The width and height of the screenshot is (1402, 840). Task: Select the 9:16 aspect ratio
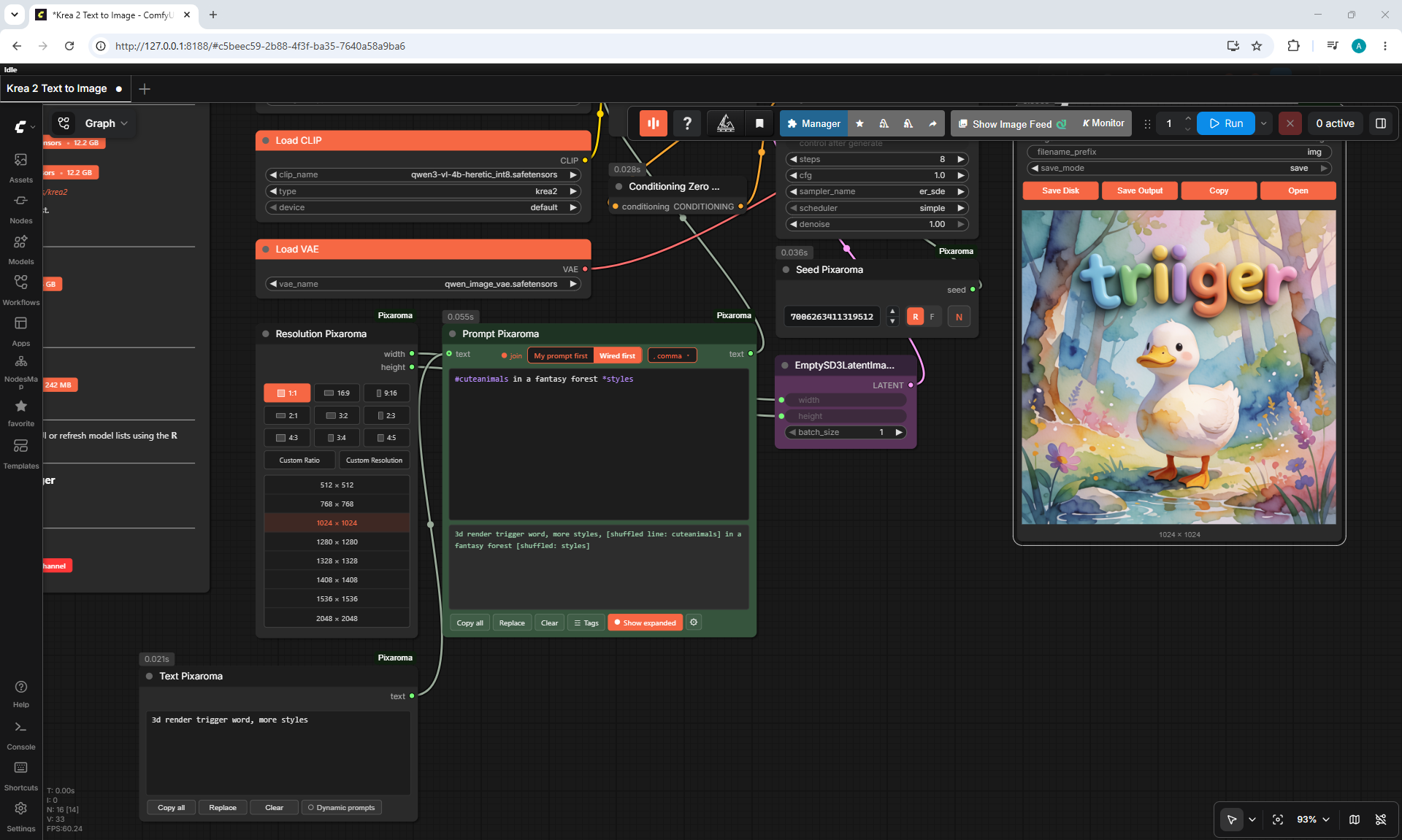(x=386, y=393)
